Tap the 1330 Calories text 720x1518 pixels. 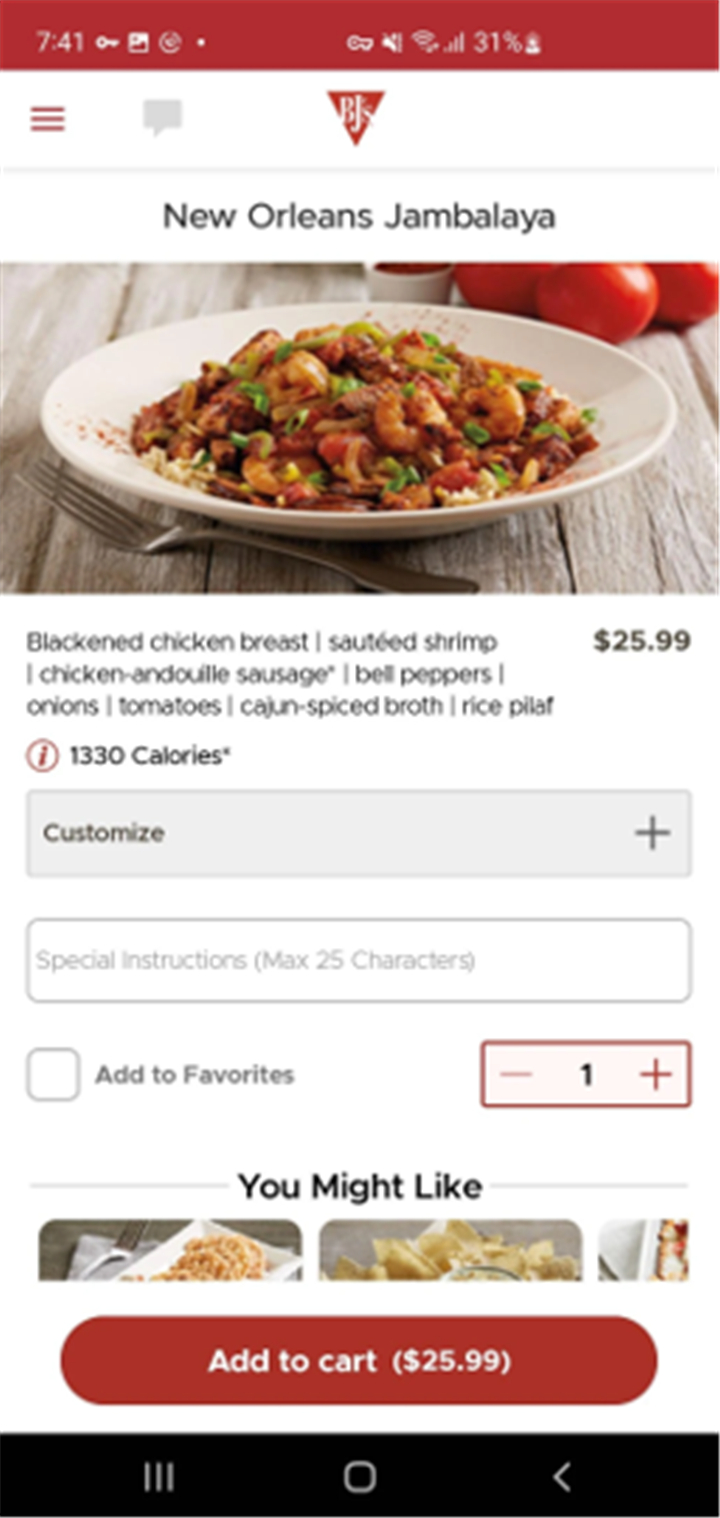click(150, 757)
